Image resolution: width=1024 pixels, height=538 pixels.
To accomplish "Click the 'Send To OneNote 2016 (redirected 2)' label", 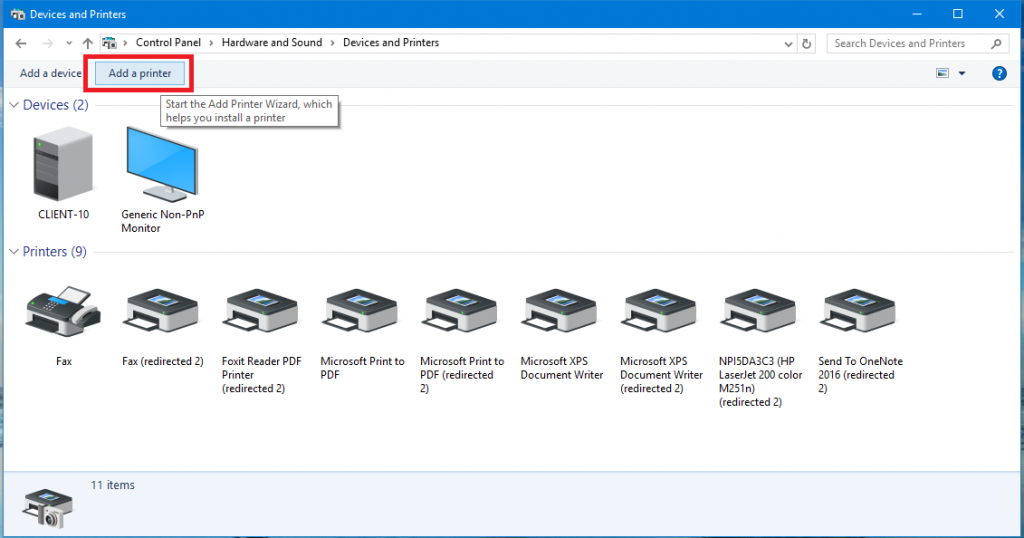I will pyautogui.click(x=860, y=375).
